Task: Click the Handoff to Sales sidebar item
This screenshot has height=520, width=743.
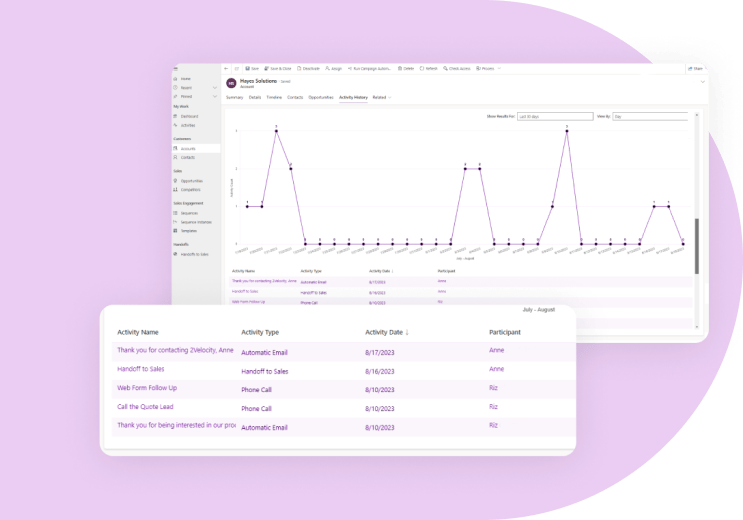Action: click(x=194, y=254)
